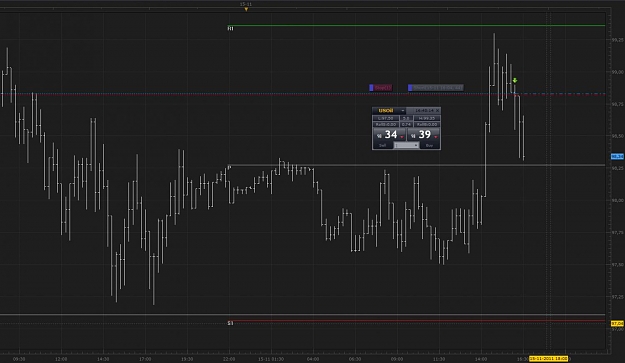The image size is (625, 363).
Task: Click the blue handle of the Short position tag
Action: [x=410, y=88]
